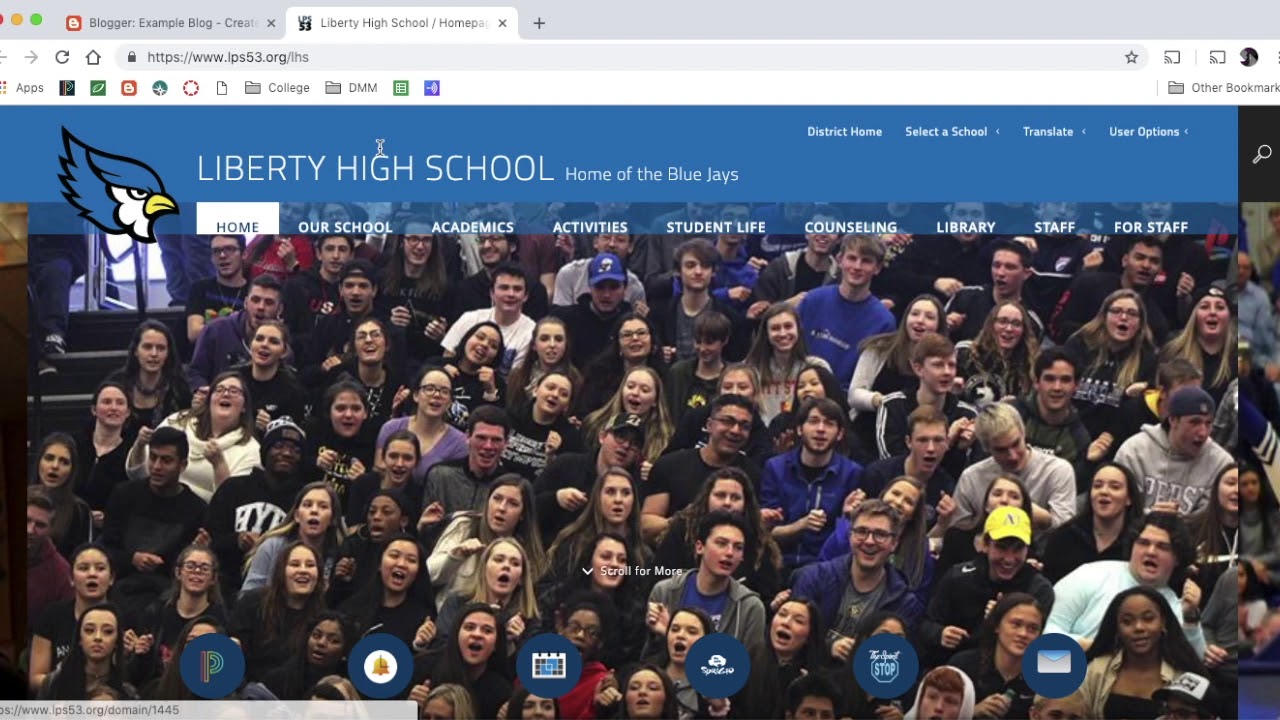Open The Spirit Stop round icon

click(x=885, y=665)
